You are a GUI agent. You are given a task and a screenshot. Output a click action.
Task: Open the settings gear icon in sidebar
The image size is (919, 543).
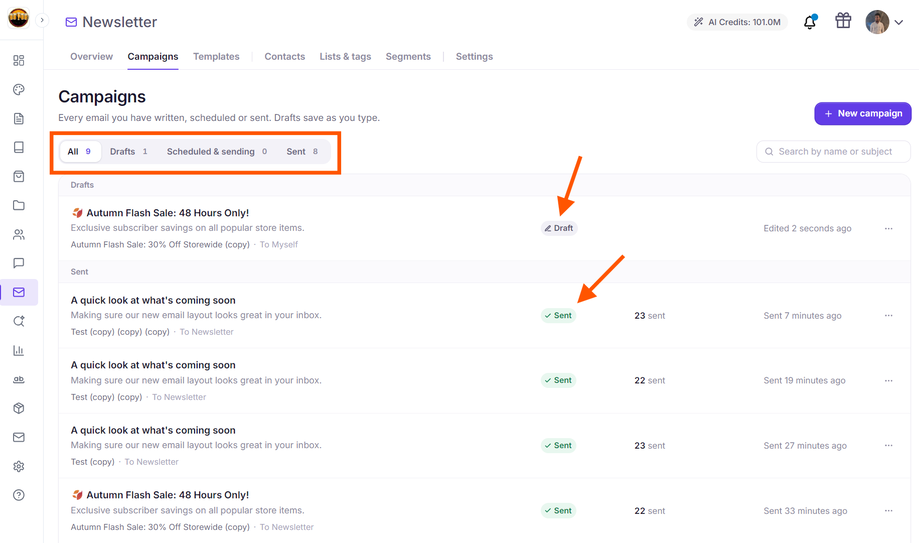click(19, 466)
